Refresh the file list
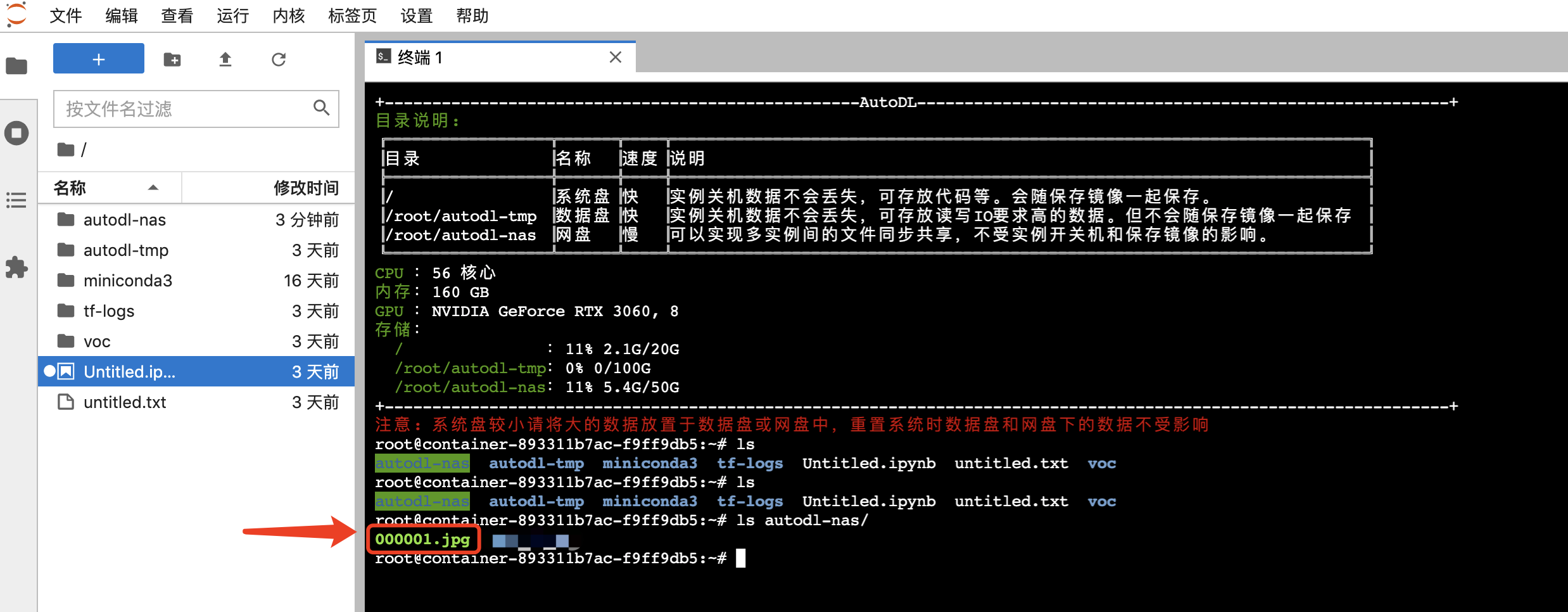1568x612 pixels. (x=279, y=60)
